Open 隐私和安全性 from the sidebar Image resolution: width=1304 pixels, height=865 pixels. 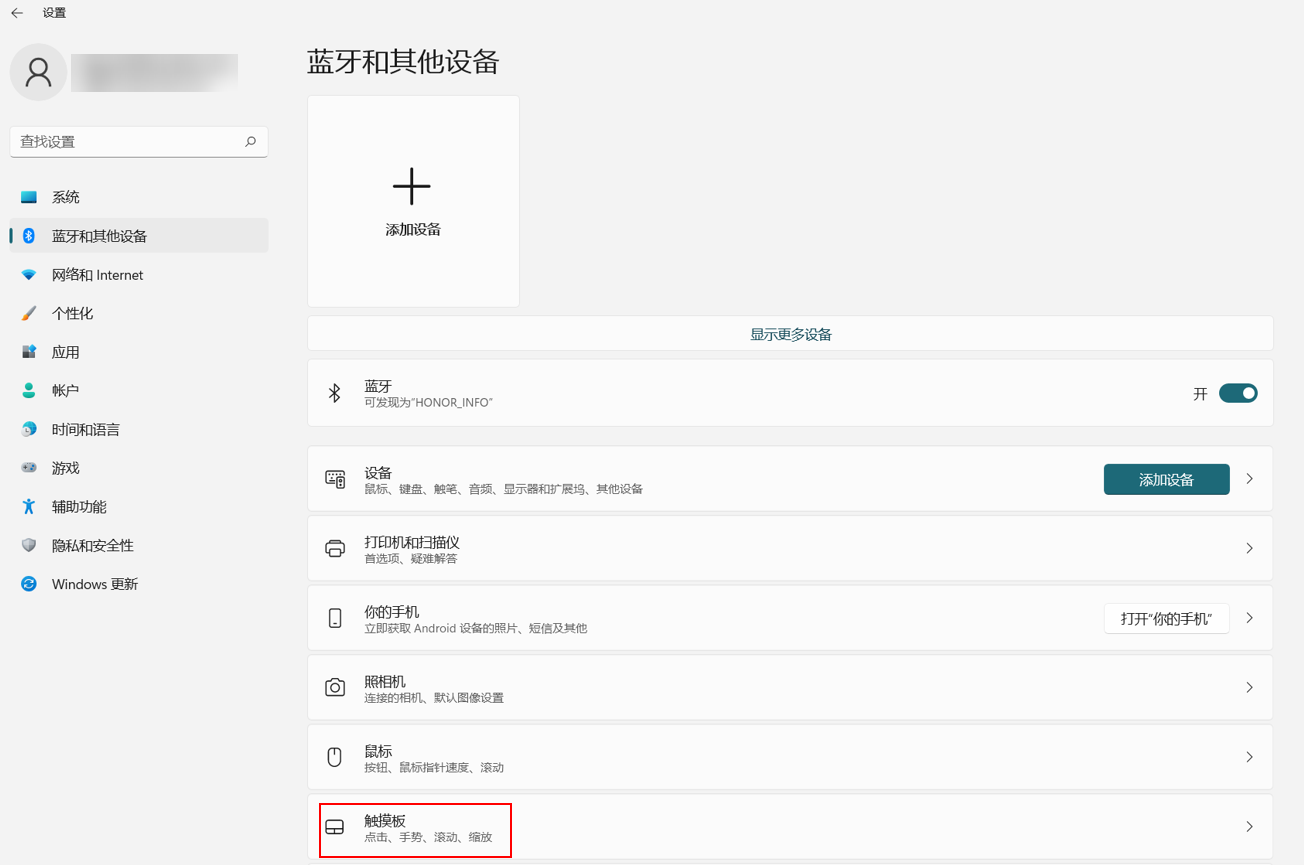click(92, 545)
